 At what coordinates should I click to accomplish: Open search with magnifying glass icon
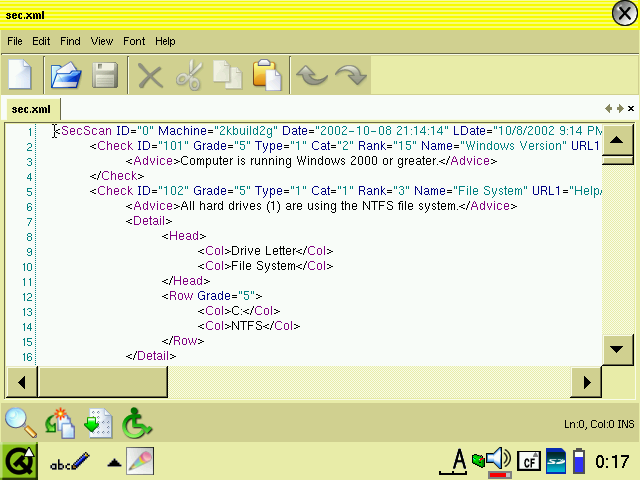coord(20,423)
